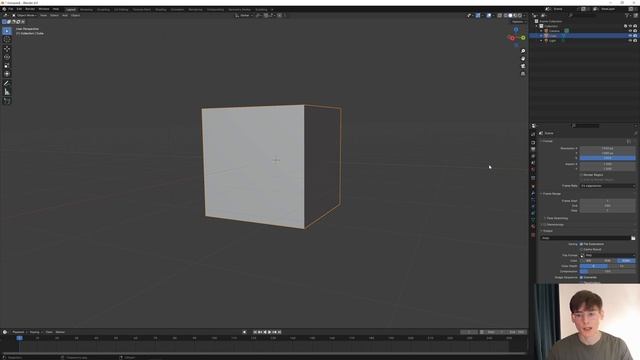Select RGBA color mode button
Image resolution: width=640 pixels, height=360 pixels.
[626, 260]
